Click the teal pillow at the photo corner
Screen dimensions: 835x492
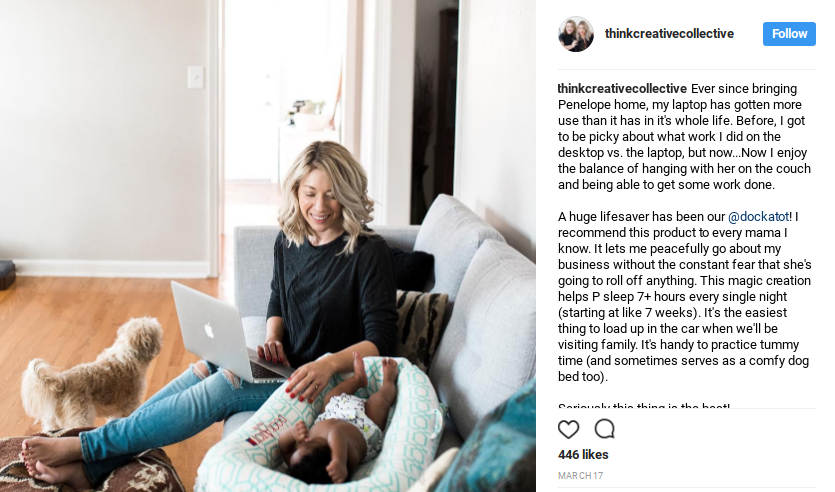click(x=490, y=442)
